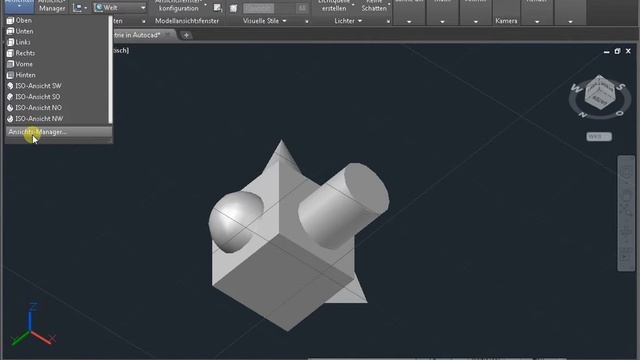The width and height of the screenshot is (640, 360).
Task: Click the visual style cube icon
Action: click(x=233, y=9)
